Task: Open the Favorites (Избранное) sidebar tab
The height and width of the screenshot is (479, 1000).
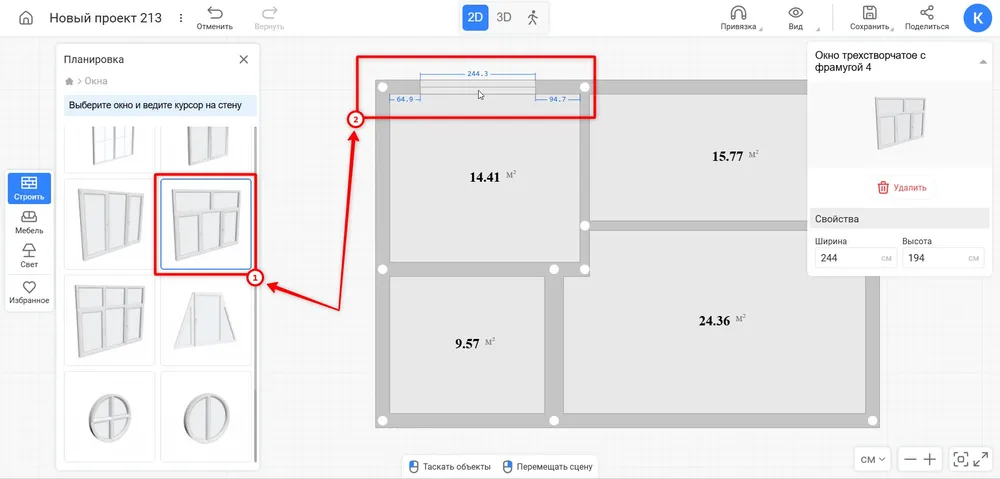Action: click(x=29, y=292)
